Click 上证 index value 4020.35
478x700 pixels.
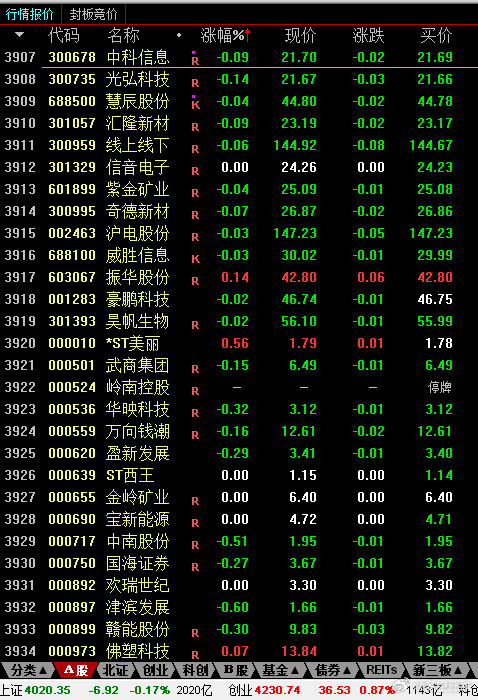(x=47, y=690)
